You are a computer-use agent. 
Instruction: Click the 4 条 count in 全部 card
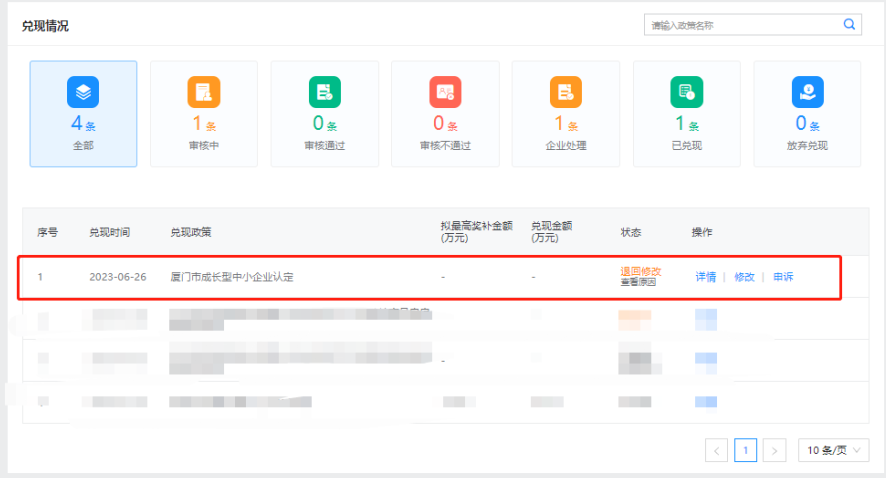83,123
